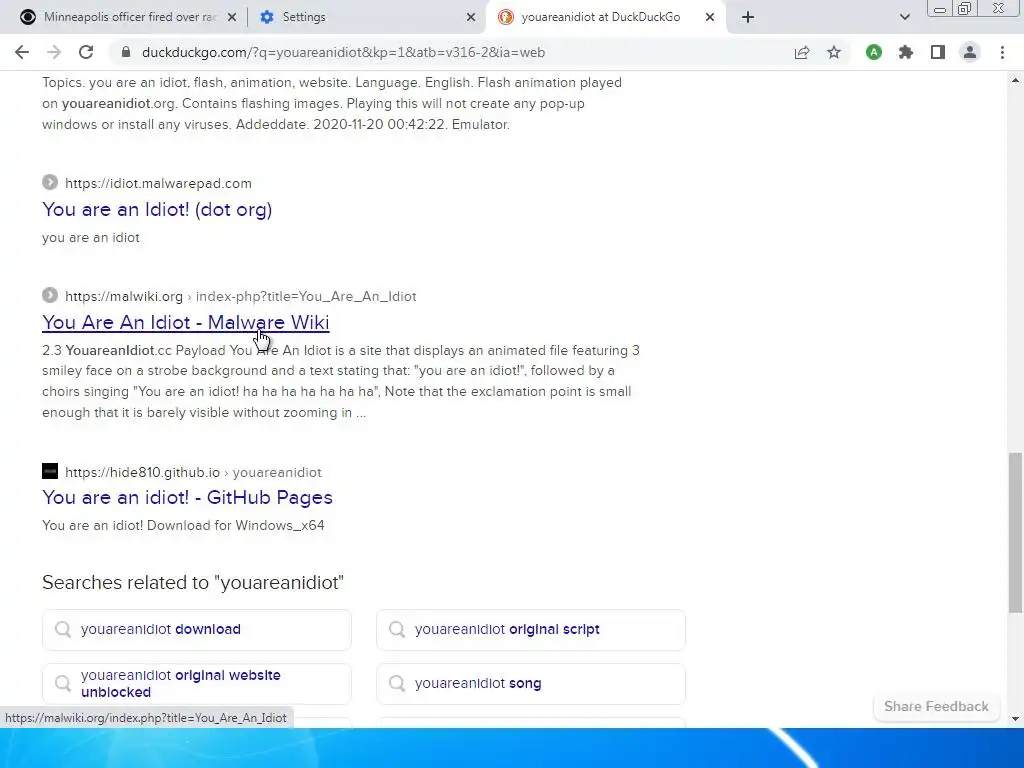Click the idiot.malwarepad.com URL
1024x768 pixels.
coord(158,184)
